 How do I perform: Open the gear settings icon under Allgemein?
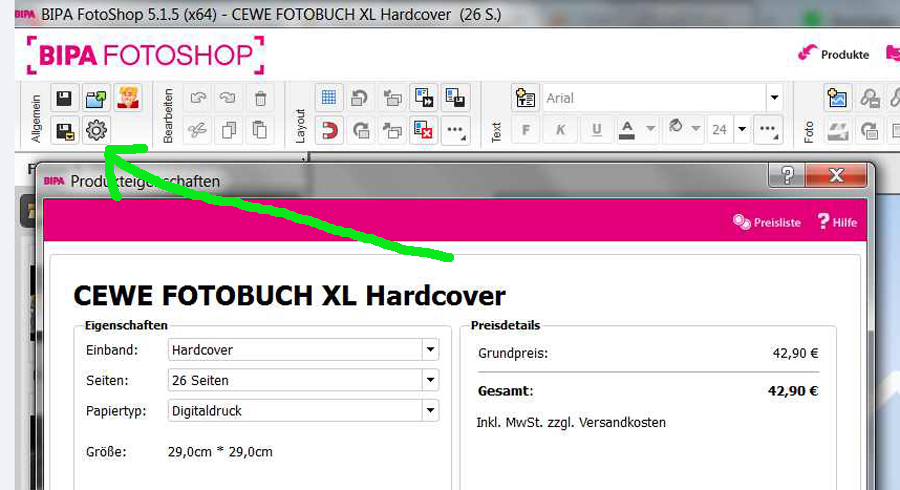pyautogui.click(x=96, y=131)
